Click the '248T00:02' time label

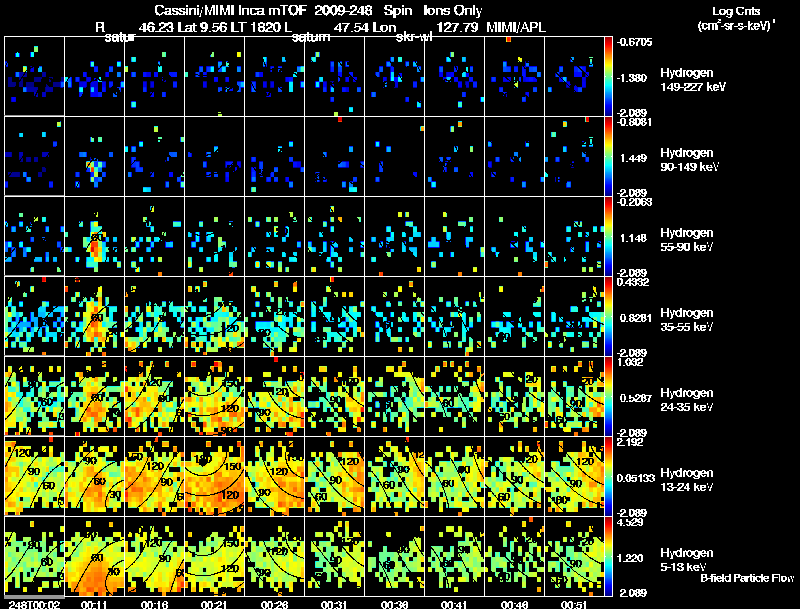34,604
